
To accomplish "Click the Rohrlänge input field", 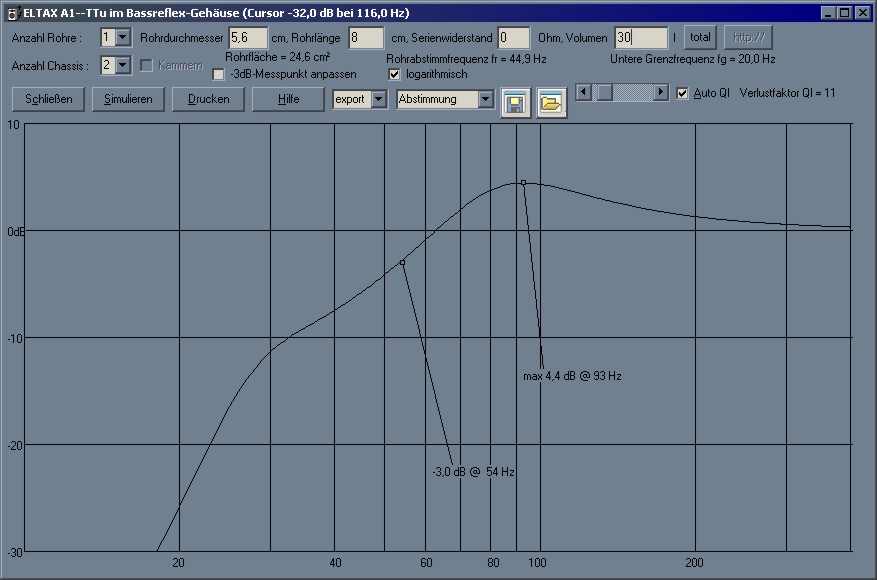I will click(x=366, y=37).
